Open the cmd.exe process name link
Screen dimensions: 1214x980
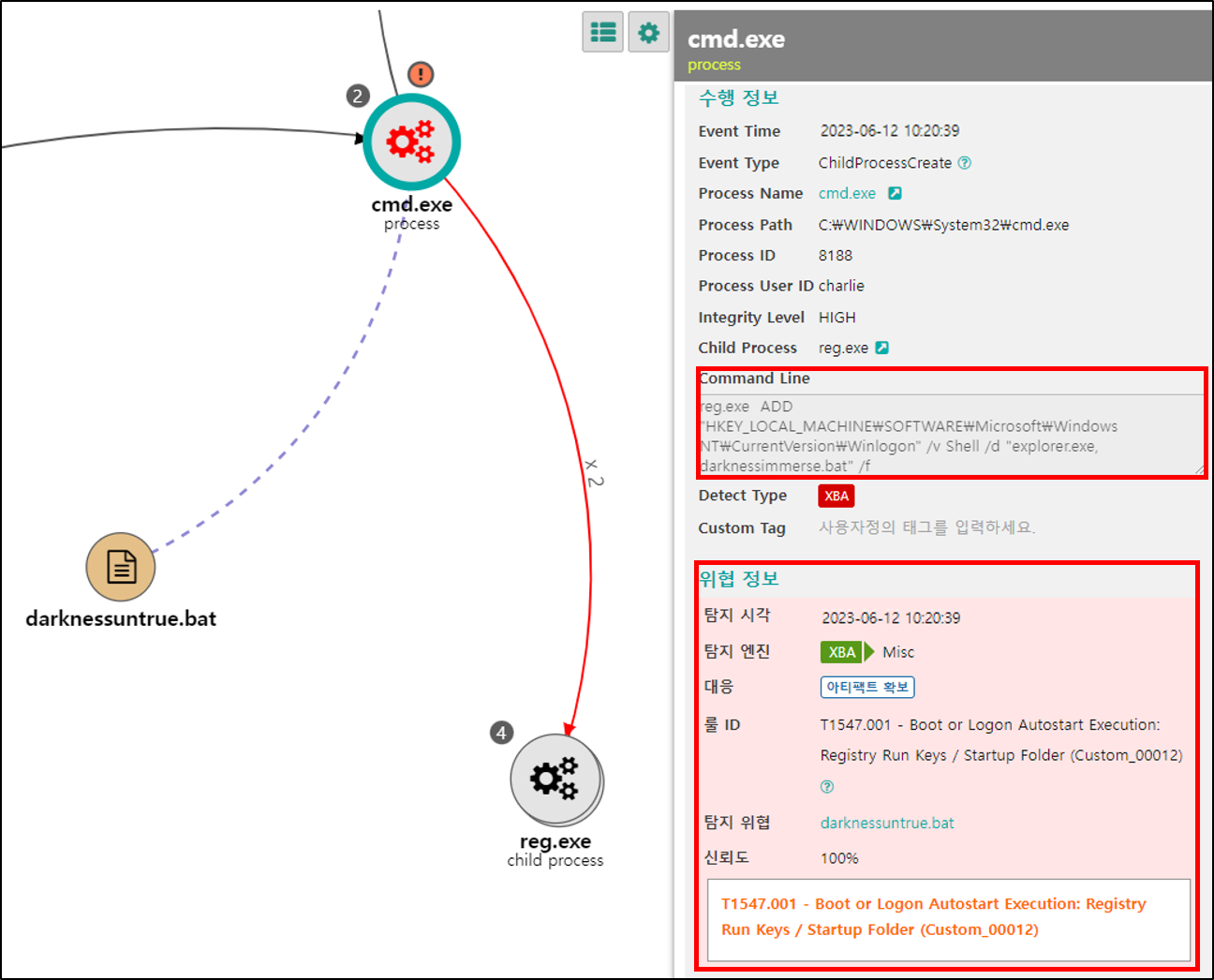[x=848, y=193]
